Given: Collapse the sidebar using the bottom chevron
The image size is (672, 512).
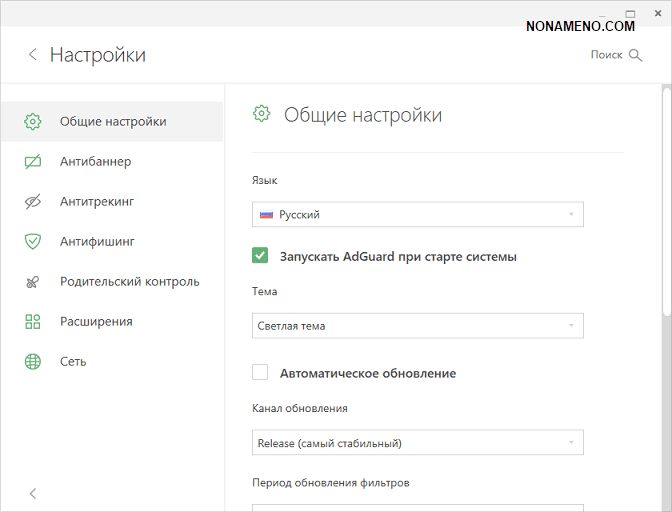Looking at the screenshot, I should pos(32,493).
